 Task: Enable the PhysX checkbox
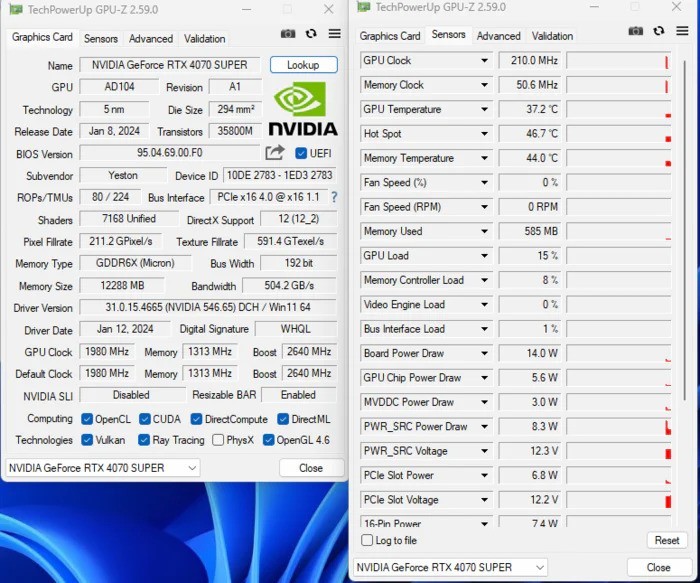point(218,440)
